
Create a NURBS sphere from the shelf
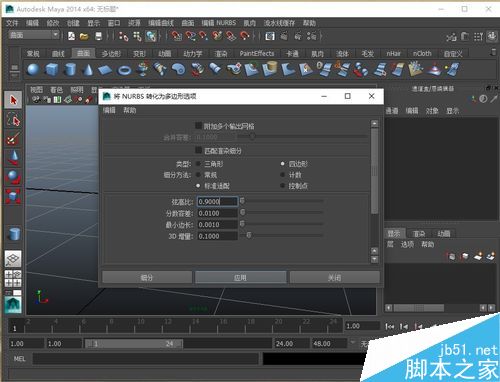pos(33,69)
